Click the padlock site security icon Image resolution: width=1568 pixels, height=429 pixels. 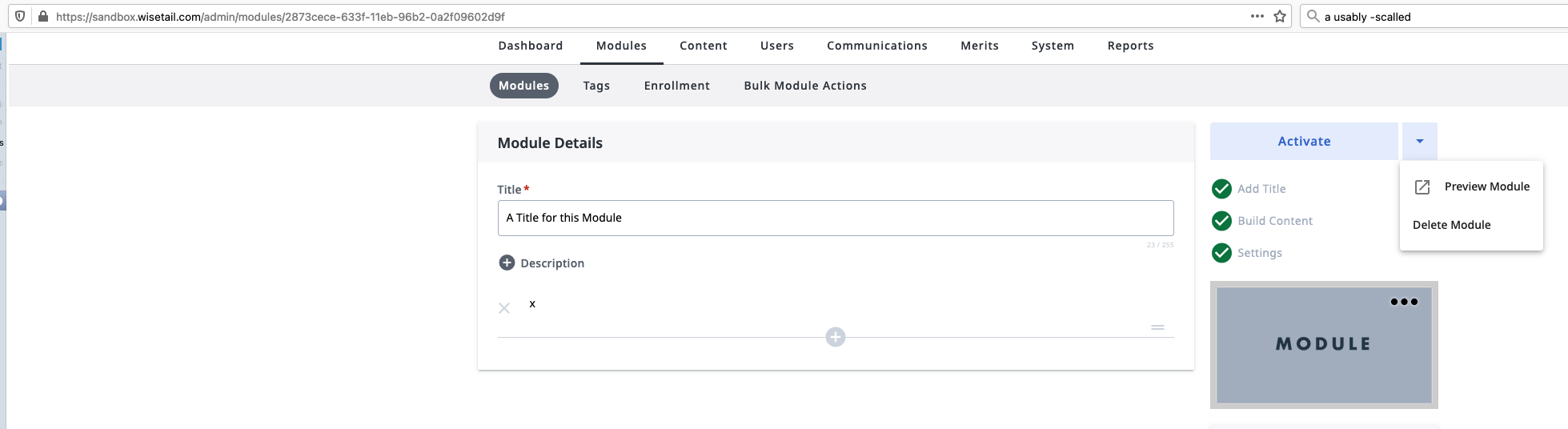tap(42, 16)
